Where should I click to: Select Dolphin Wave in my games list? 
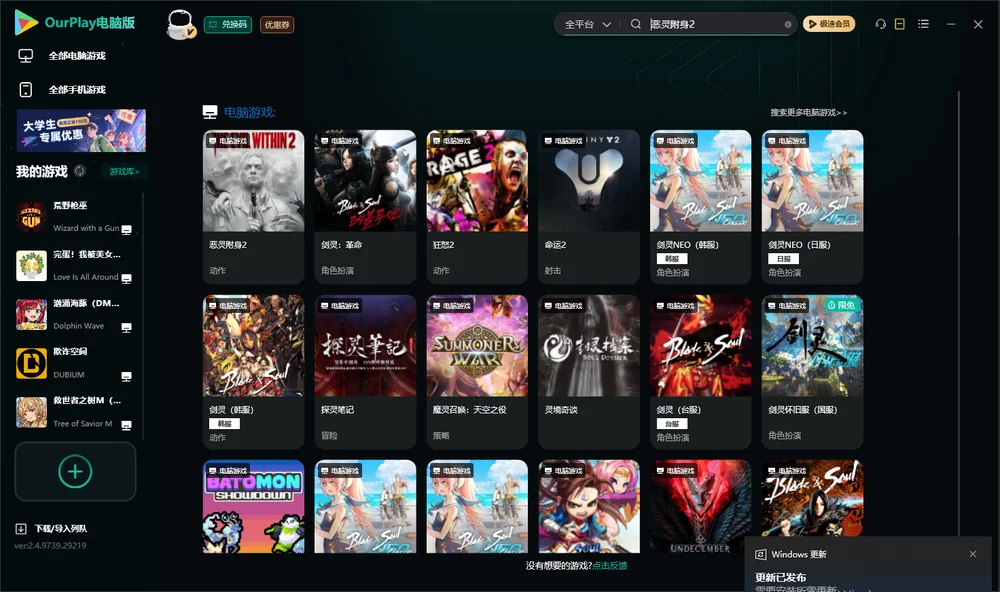tap(75, 314)
